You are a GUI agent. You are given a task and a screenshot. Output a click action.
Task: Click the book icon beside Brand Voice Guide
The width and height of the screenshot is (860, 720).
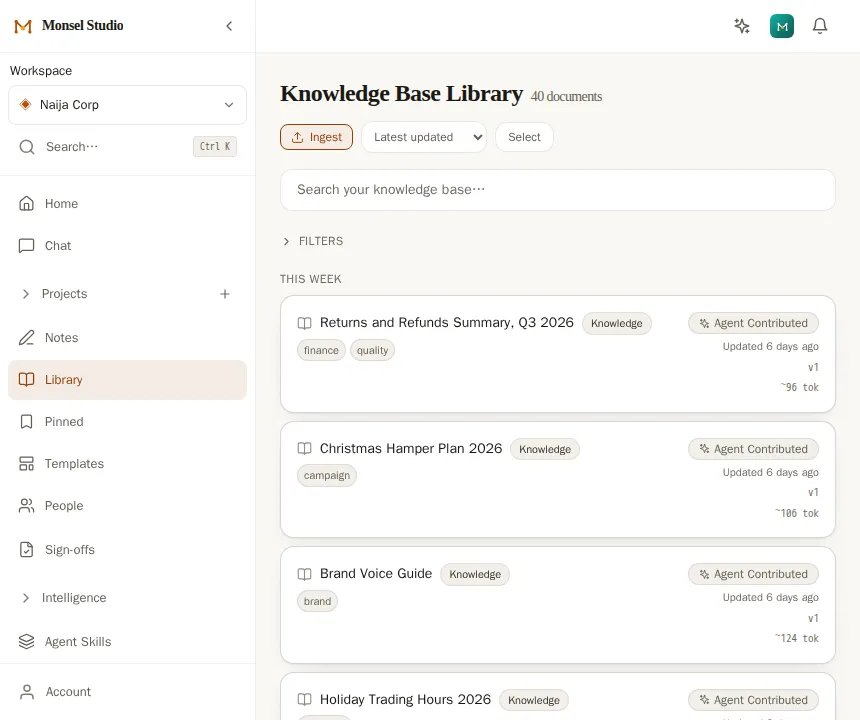coord(304,574)
